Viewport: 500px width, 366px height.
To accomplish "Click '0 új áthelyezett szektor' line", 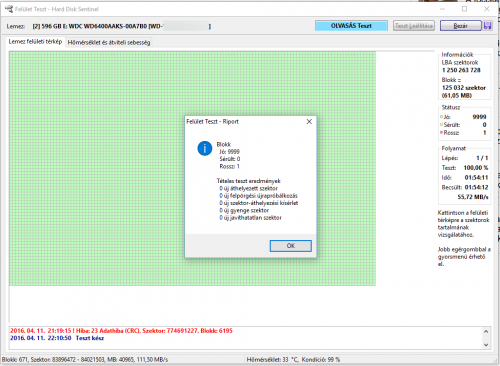I will [248, 188].
